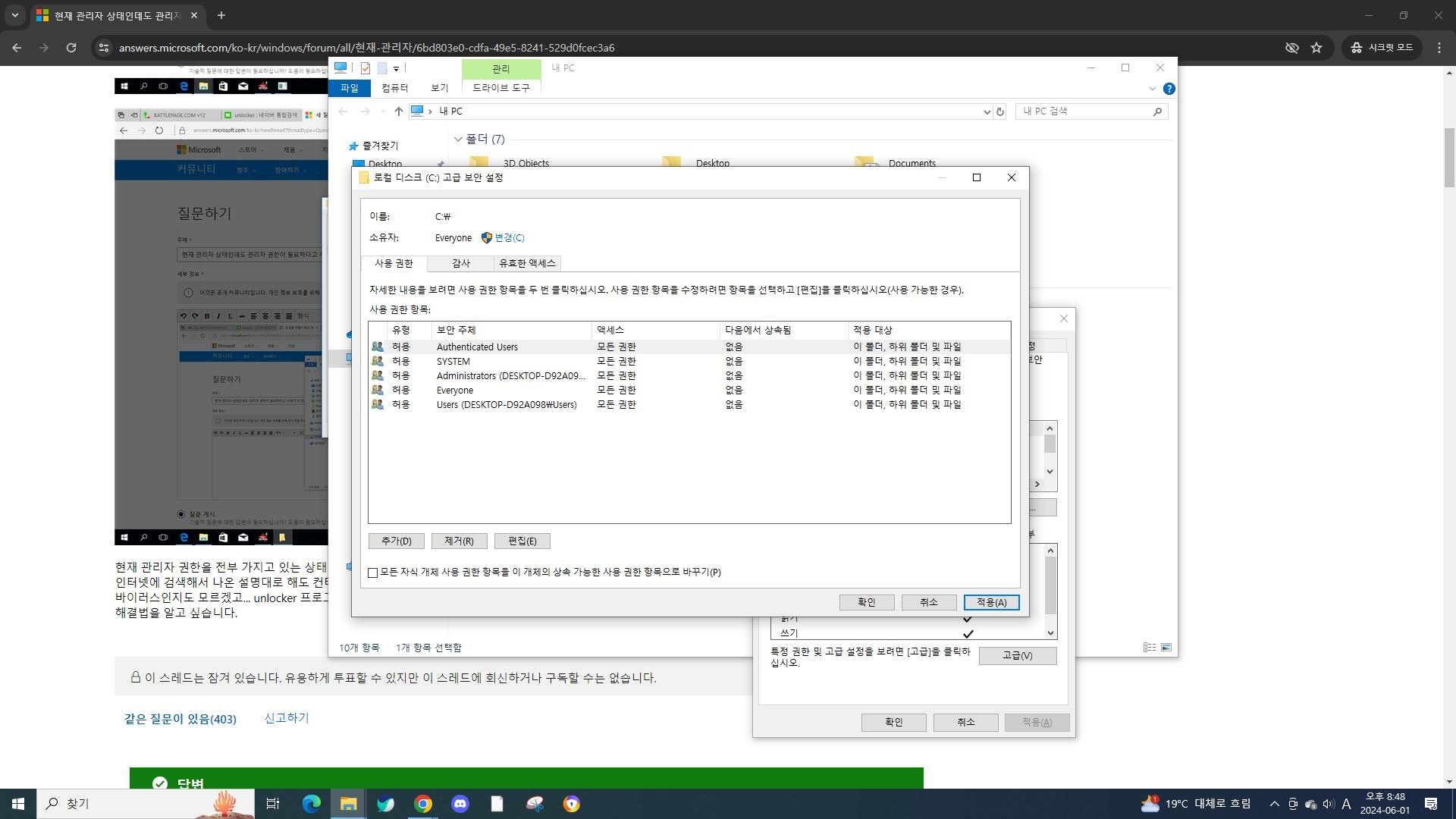Screen dimensions: 1456x819
Task: Collapse the 폴더 (7) group
Action: [x=458, y=140]
